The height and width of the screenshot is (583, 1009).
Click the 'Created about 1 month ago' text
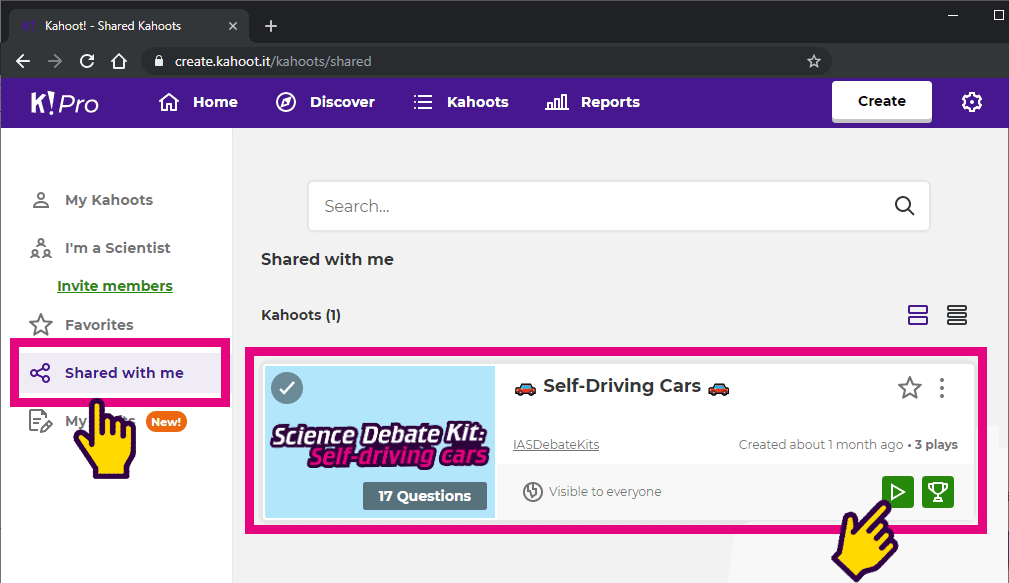point(820,445)
